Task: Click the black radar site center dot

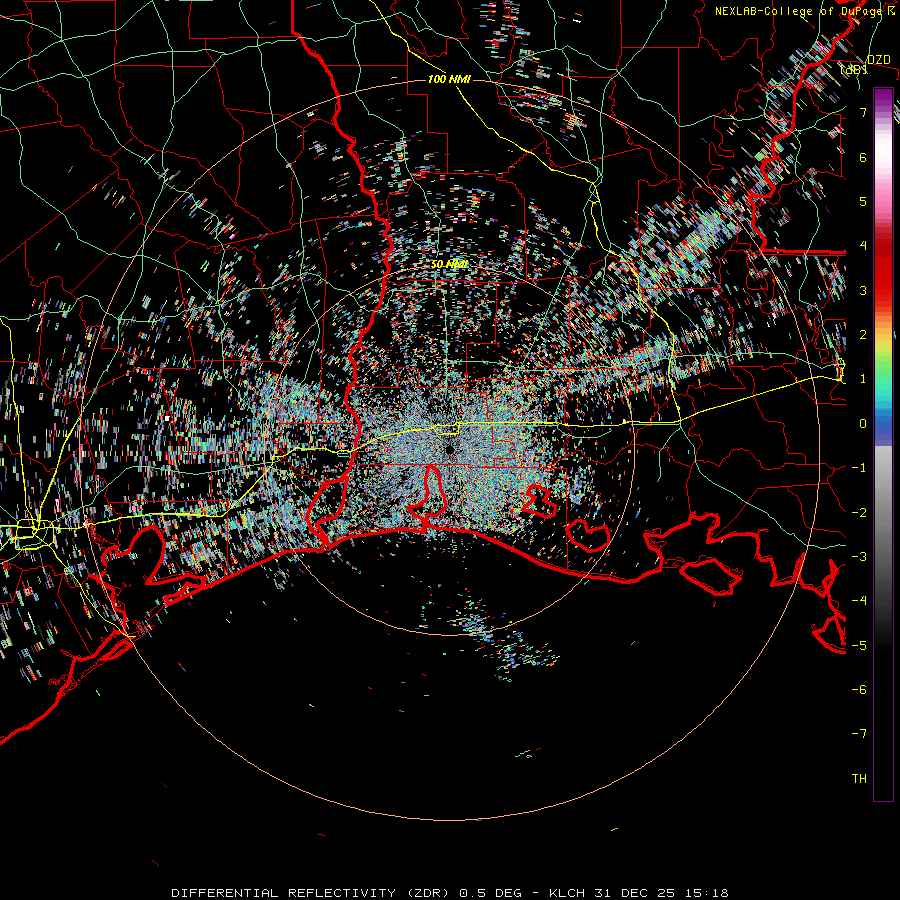Action: click(449, 449)
